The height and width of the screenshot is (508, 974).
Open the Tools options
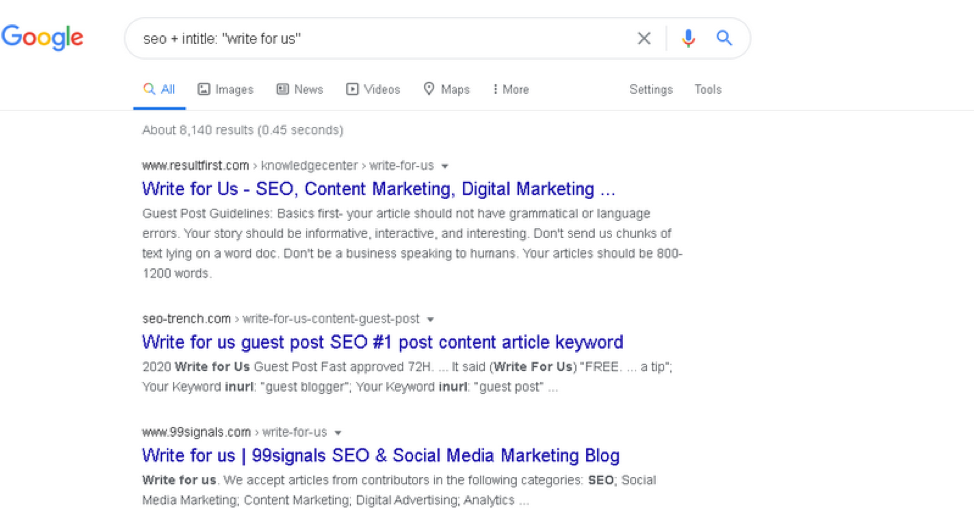[708, 90]
